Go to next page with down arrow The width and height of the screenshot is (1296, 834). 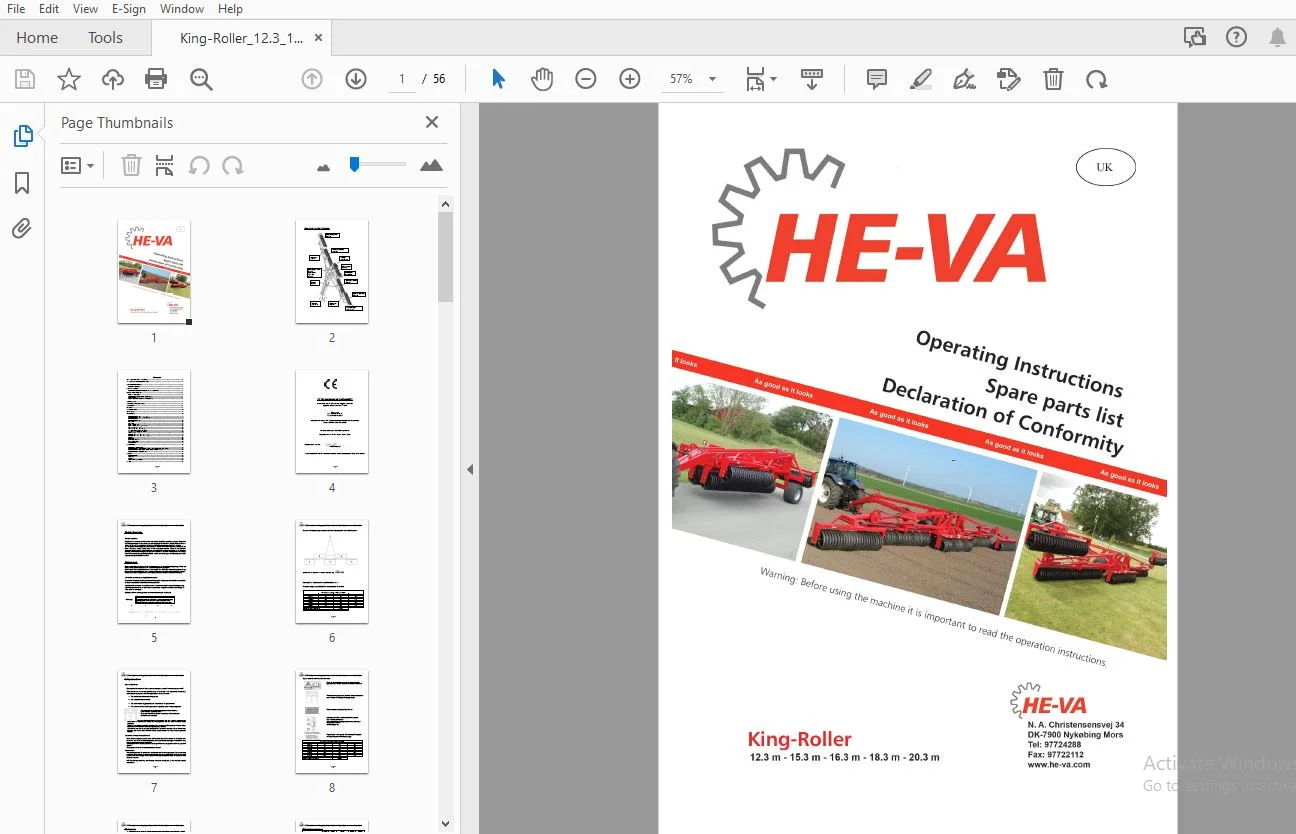(x=356, y=79)
